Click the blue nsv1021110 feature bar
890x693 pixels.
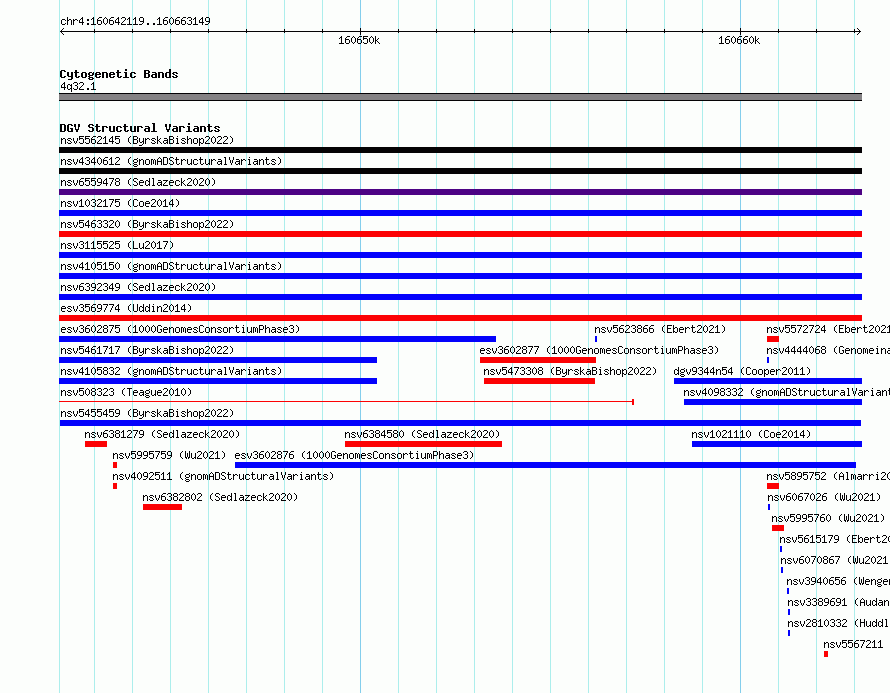point(777,444)
